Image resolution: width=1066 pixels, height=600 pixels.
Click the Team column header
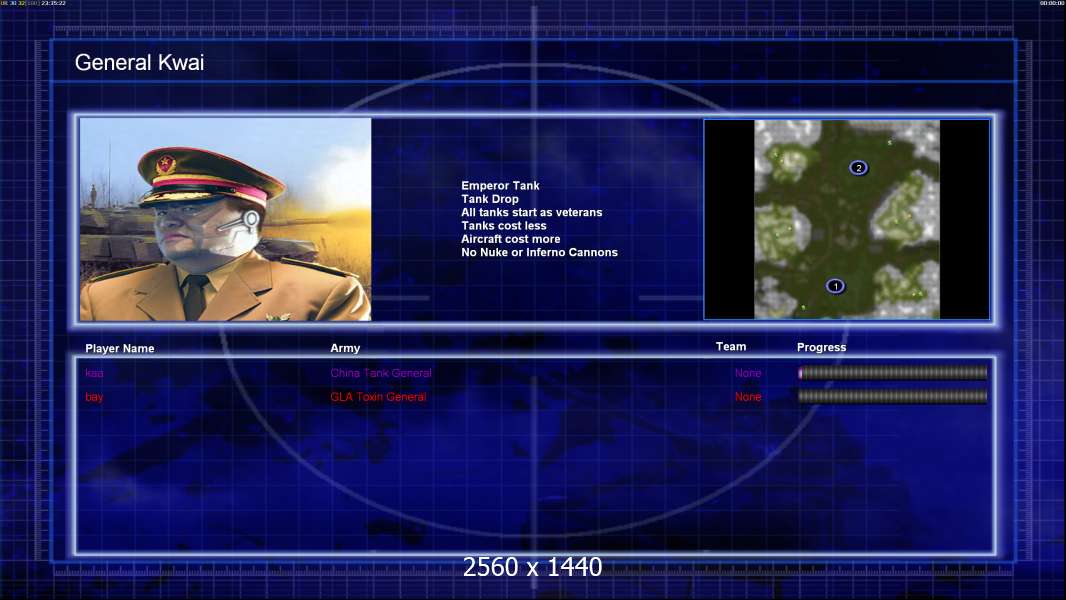(x=731, y=347)
